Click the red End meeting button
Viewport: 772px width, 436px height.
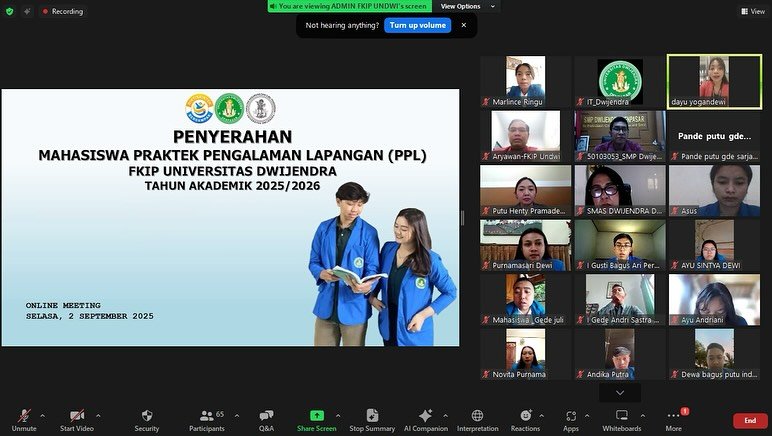[750, 421]
